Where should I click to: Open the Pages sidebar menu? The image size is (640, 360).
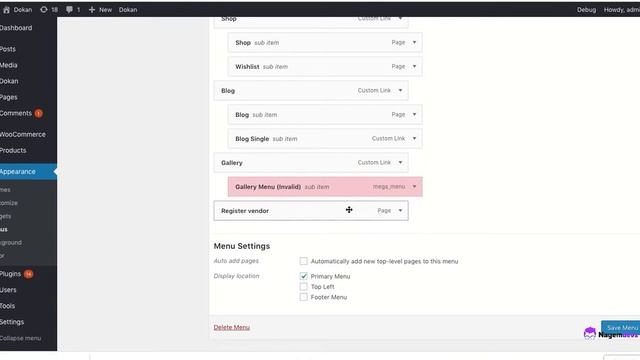(9, 97)
